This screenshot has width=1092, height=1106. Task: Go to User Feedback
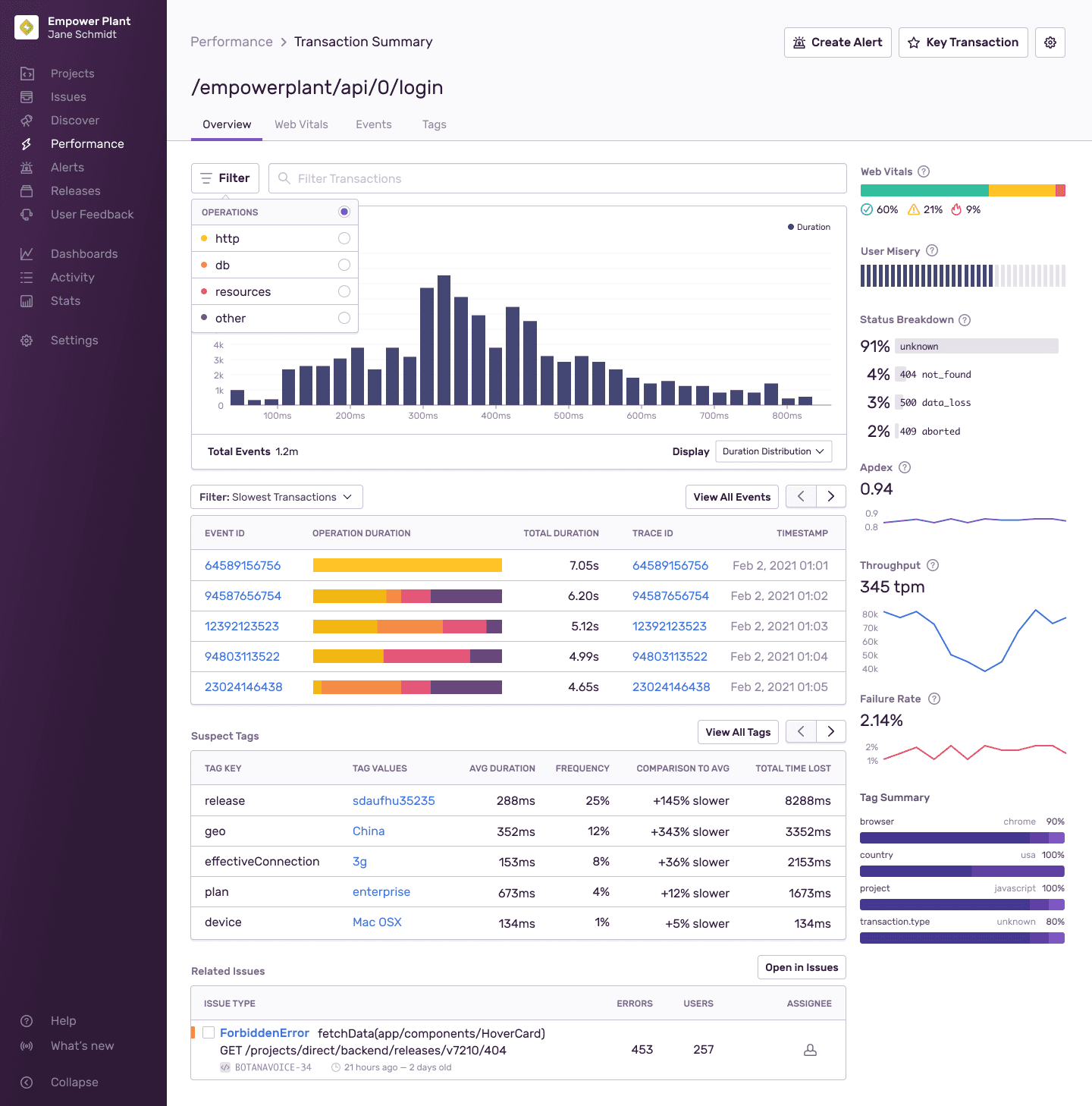[91, 215]
